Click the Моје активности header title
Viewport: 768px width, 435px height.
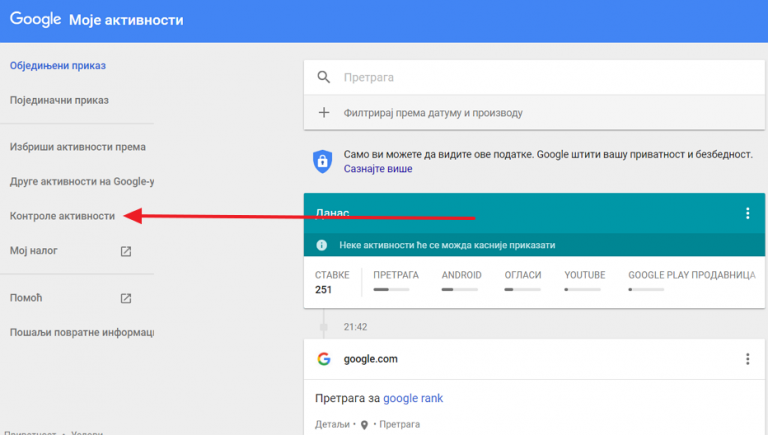pos(126,20)
